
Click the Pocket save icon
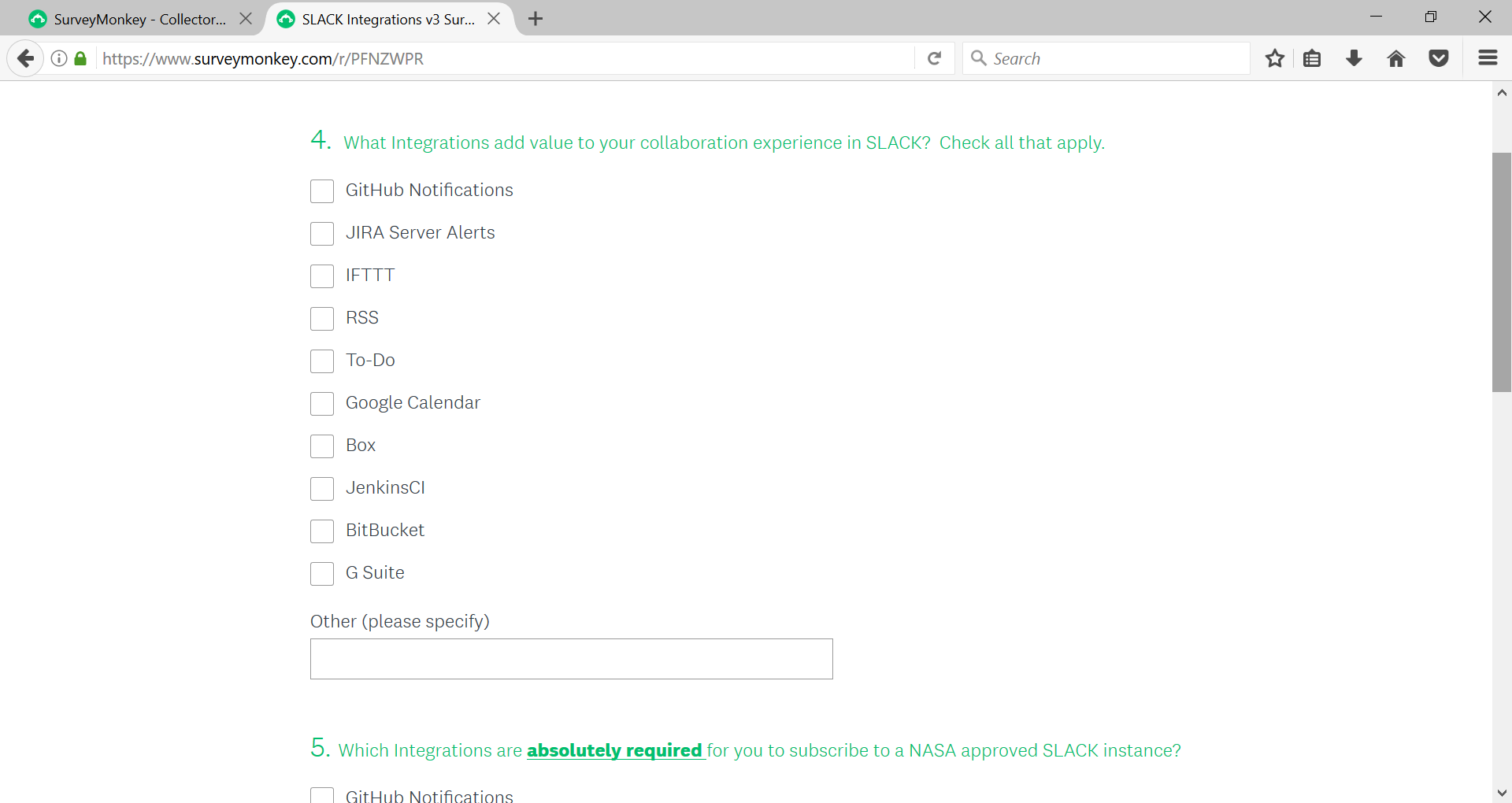(x=1439, y=58)
